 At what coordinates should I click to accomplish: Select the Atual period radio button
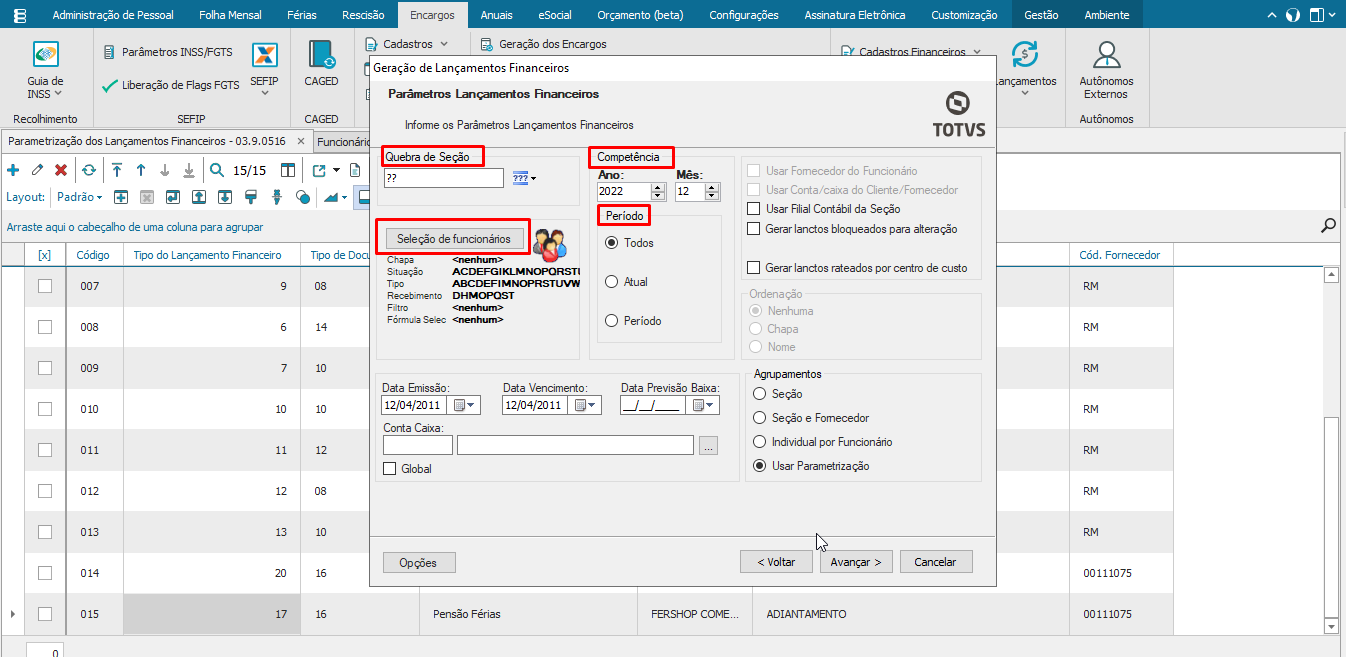[611, 282]
